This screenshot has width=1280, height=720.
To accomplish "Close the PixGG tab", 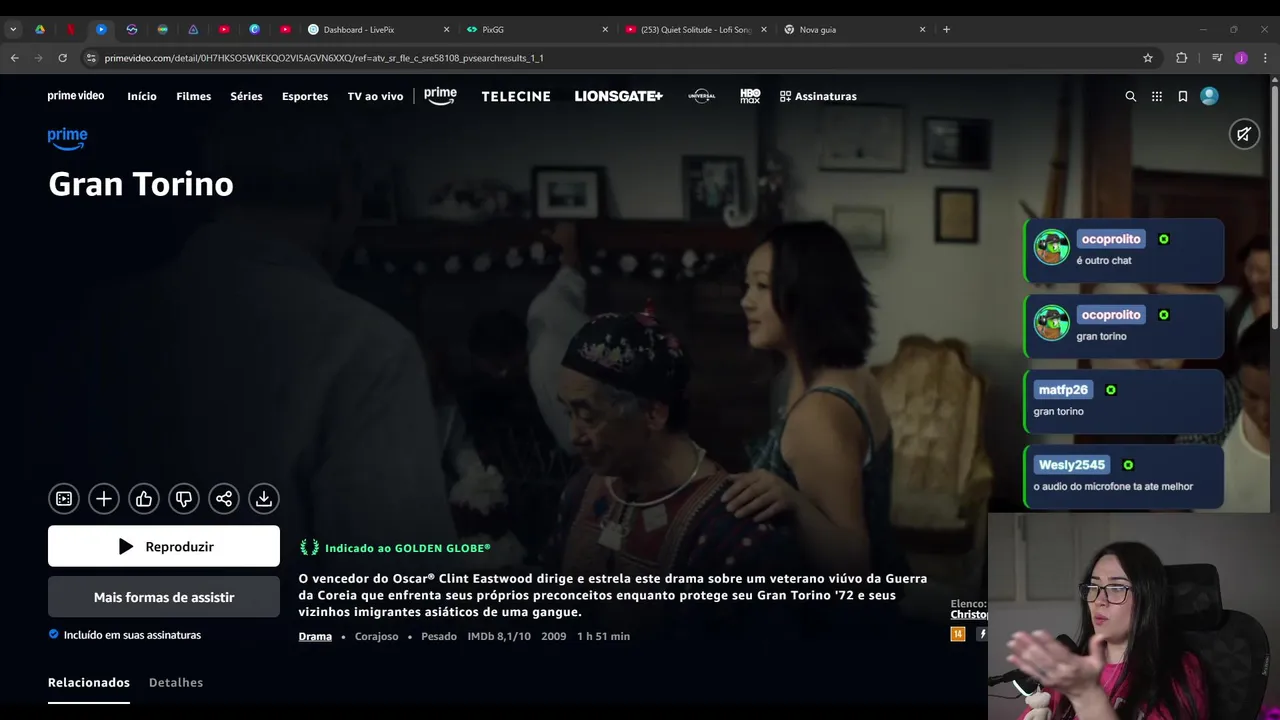I will [x=605, y=29].
